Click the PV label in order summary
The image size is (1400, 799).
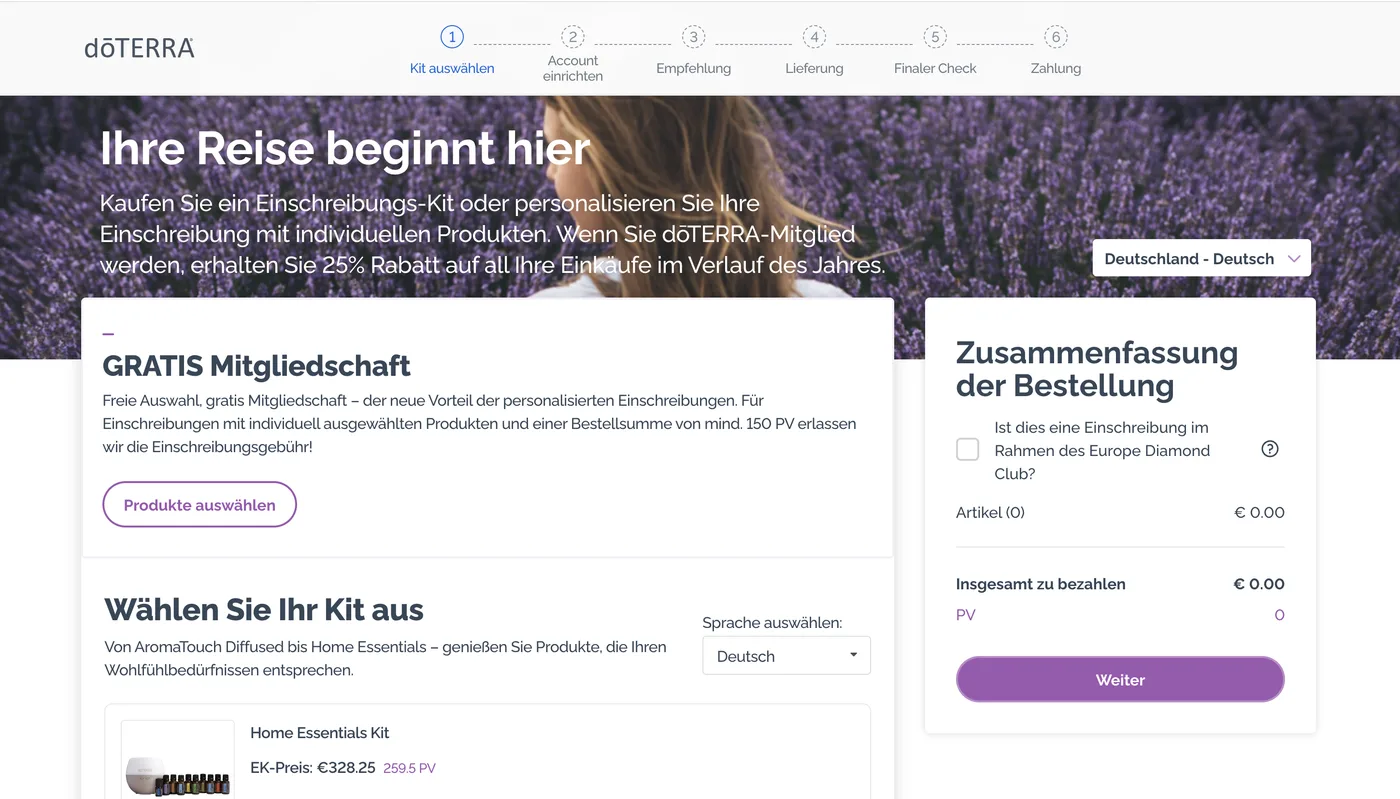[966, 615]
